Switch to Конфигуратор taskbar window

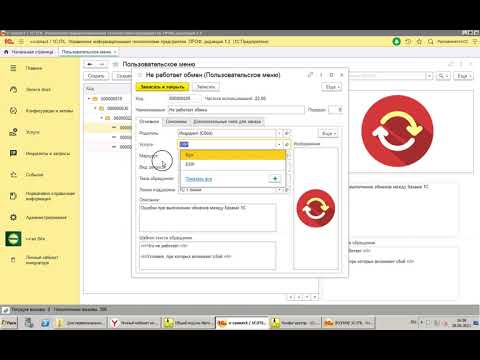click(x=294, y=323)
